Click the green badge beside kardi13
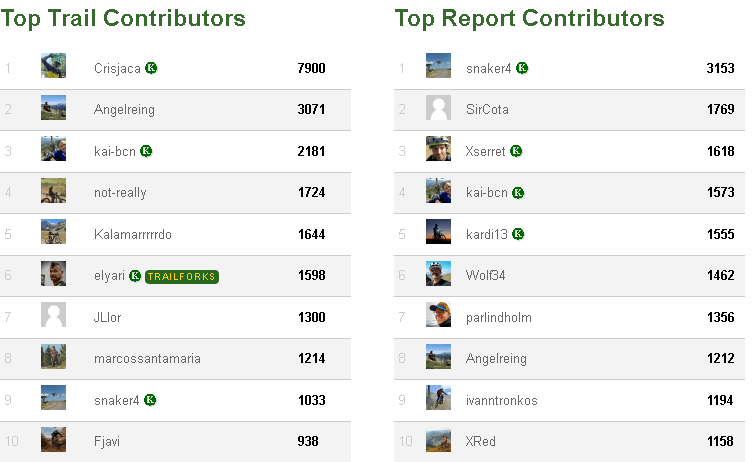This screenshot has width=754, height=462. point(518,234)
